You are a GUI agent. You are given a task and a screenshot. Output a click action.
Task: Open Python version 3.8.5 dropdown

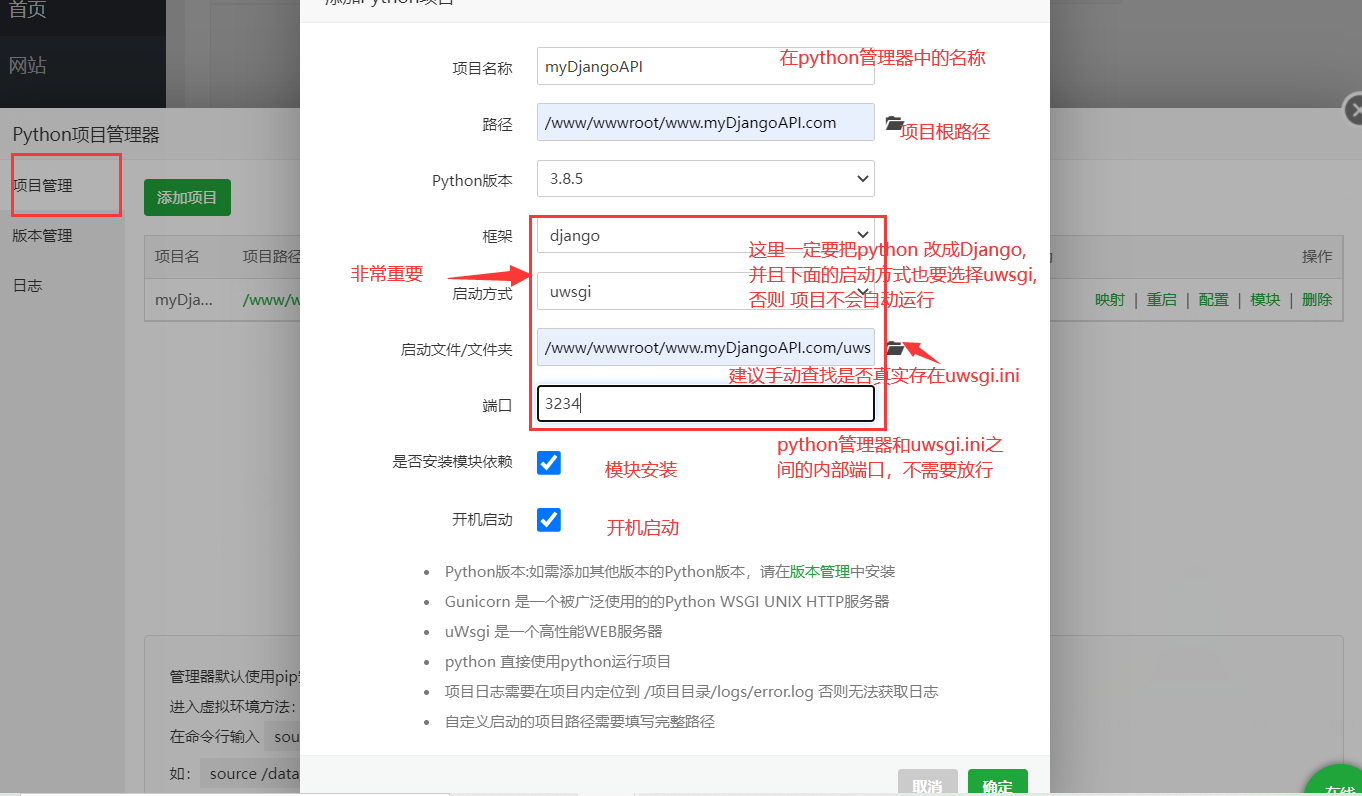(706, 179)
